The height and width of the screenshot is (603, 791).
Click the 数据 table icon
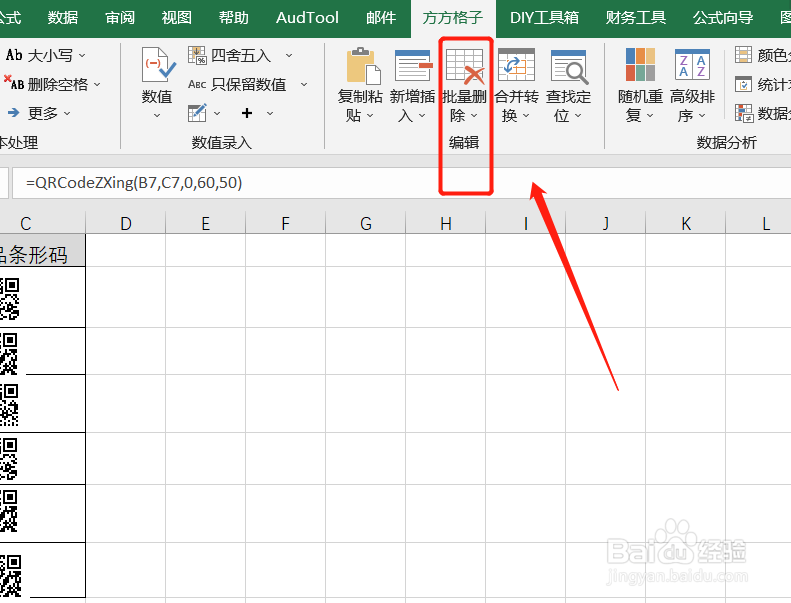tap(744, 113)
